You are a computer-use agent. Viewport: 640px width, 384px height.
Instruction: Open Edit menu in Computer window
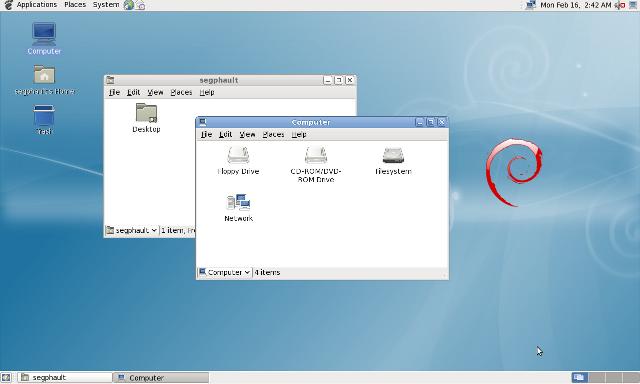[x=225, y=134]
